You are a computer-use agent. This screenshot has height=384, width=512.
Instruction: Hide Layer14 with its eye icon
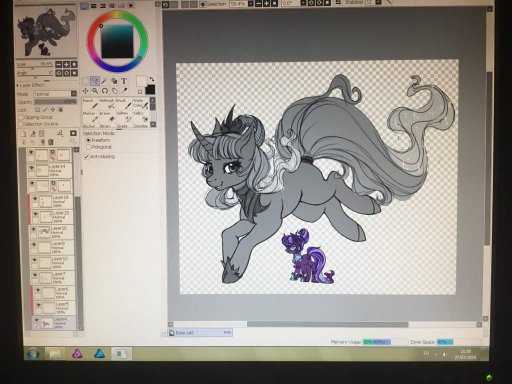coord(32,168)
